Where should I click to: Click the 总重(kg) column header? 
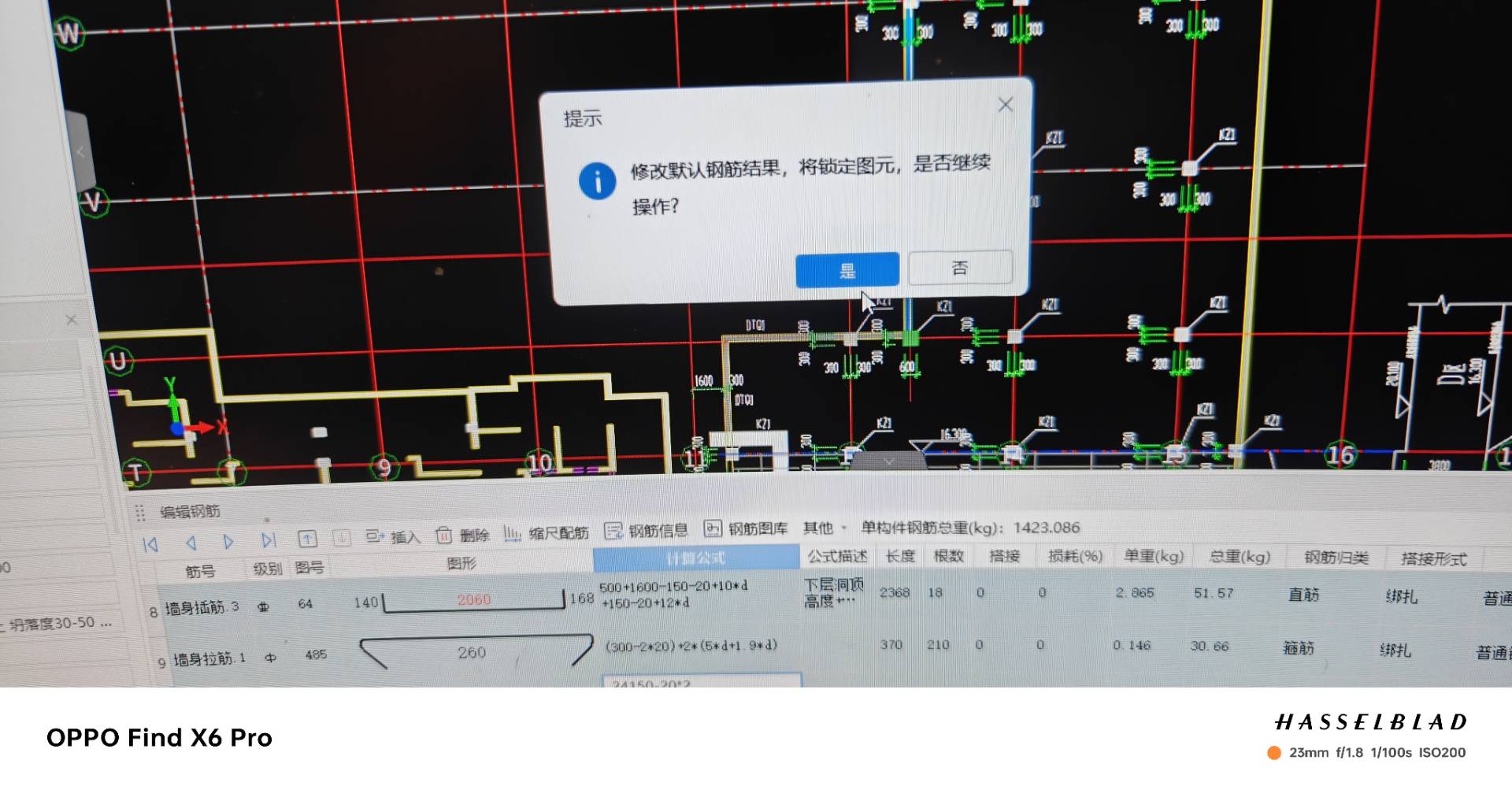[1240, 557]
